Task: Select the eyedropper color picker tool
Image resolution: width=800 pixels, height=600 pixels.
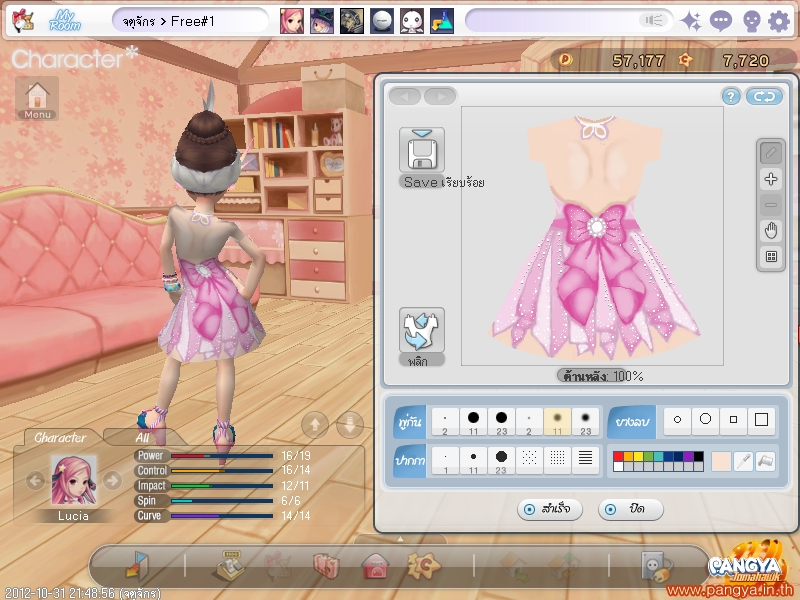Action: pos(743,461)
